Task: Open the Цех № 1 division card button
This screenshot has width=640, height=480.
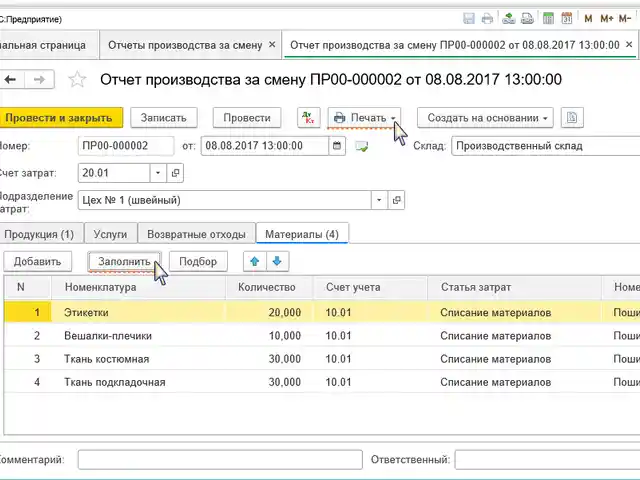Action: 396,200
